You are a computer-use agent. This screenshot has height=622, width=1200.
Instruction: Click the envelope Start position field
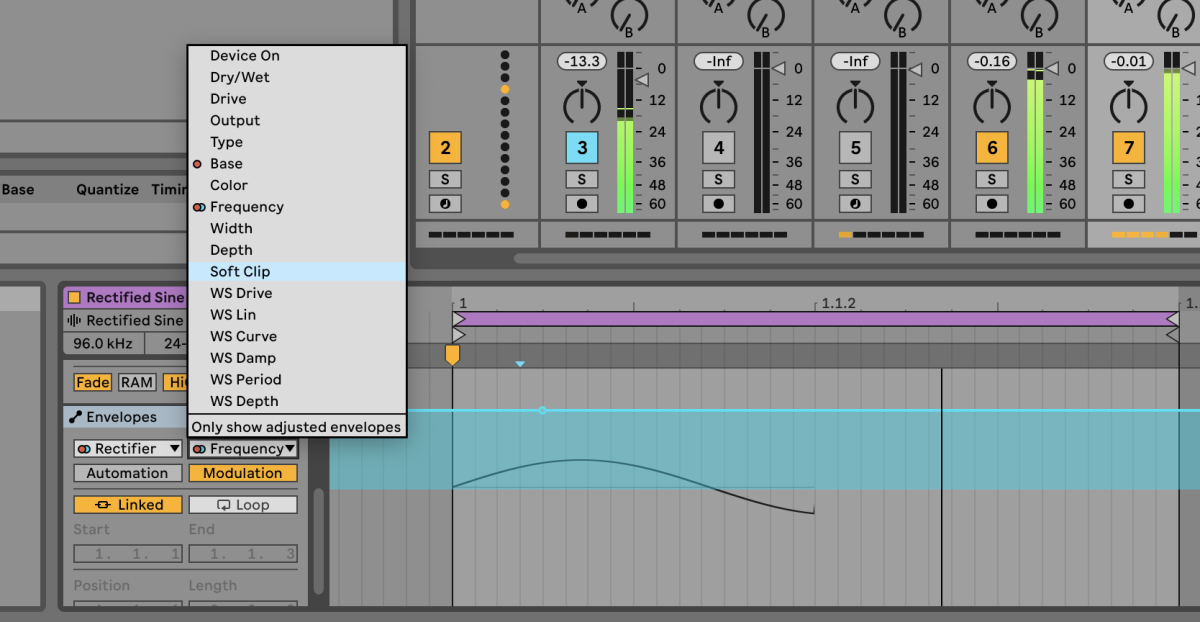(128, 554)
